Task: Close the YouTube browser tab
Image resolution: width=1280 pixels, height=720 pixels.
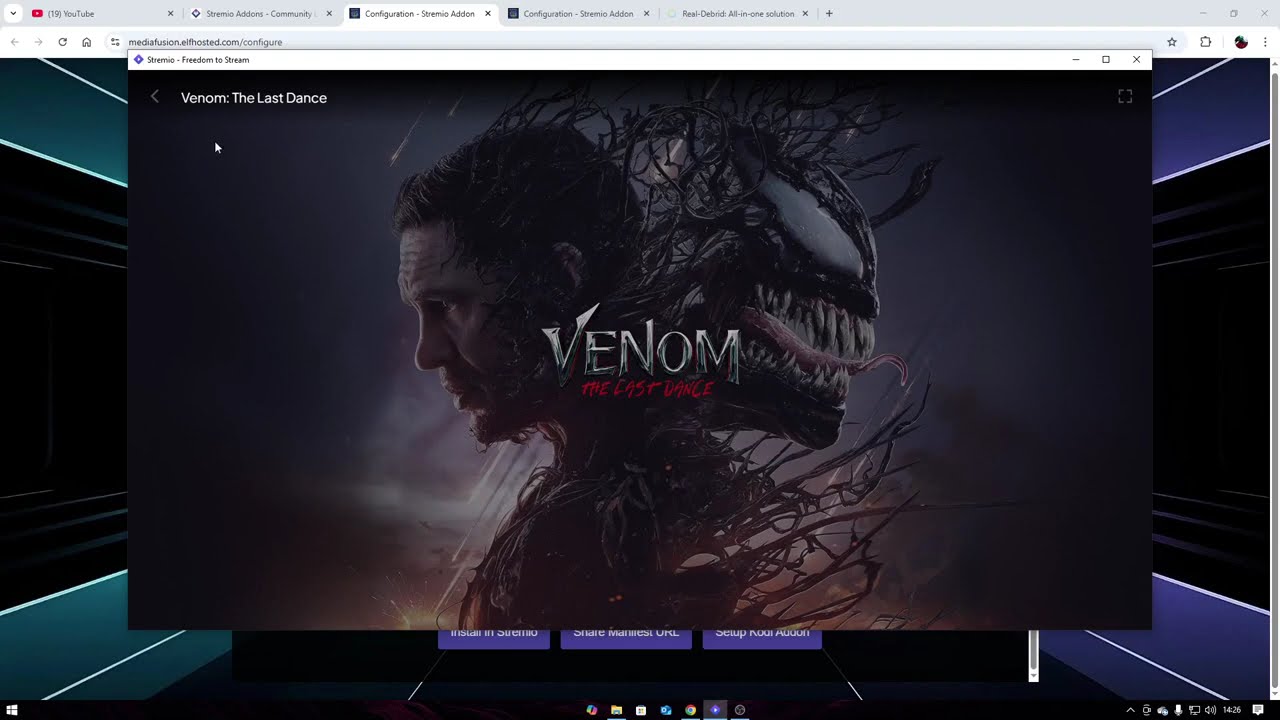Action: [170, 14]
